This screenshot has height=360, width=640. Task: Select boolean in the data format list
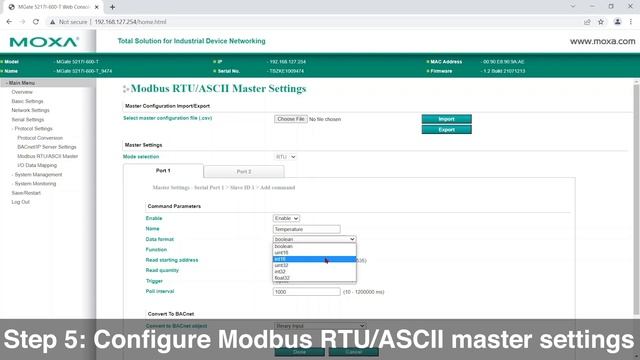point(314,247)
